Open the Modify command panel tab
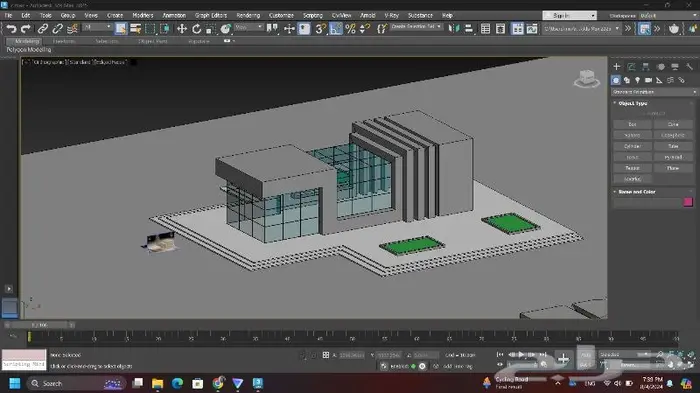 point(631,67)
